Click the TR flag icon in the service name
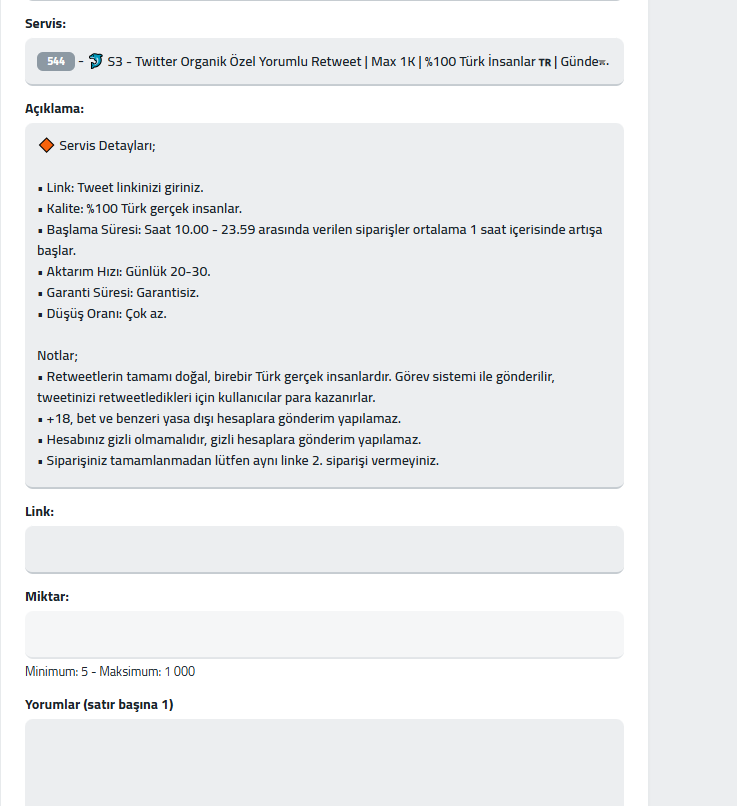The image size is (737, 806). coord(545,63)
